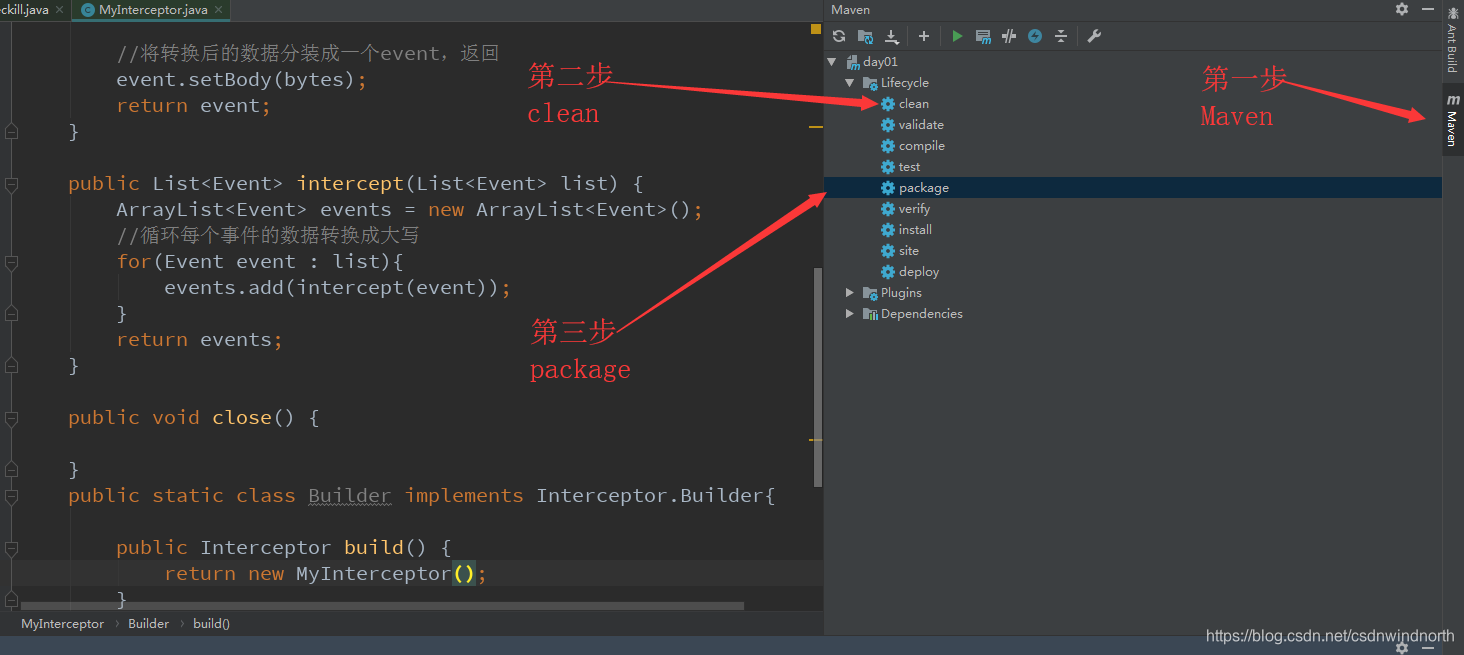Select the compile lifecycle goal
Viewport: 1464px width, 655px height.
click(x=921, y=146)
